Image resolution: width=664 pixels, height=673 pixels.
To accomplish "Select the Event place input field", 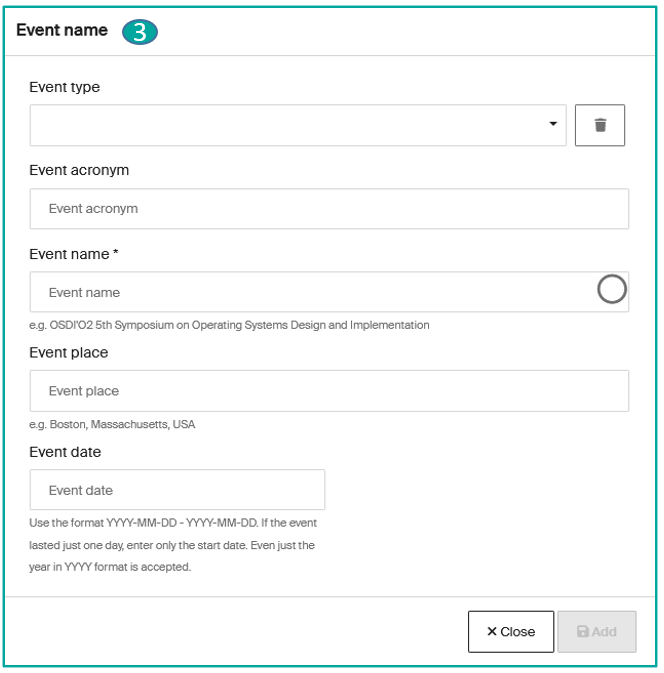I will click(329, 391).
